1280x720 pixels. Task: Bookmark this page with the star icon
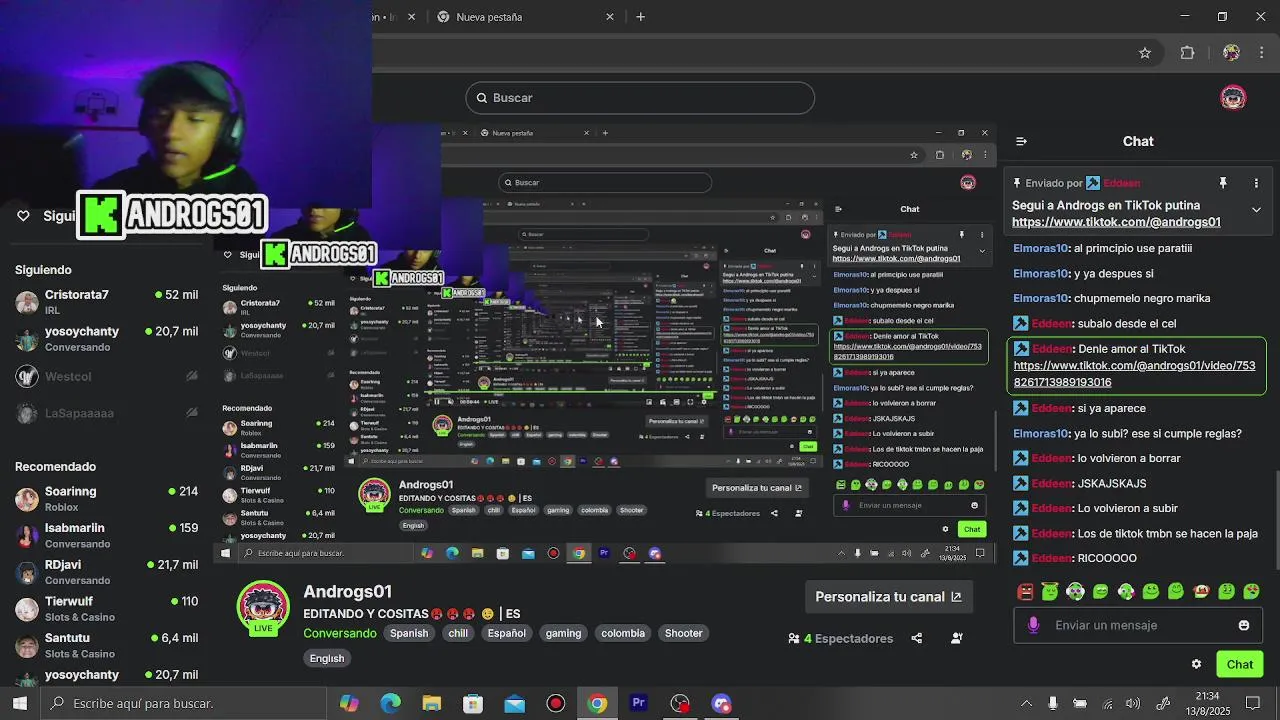[x=1145, y=53]
